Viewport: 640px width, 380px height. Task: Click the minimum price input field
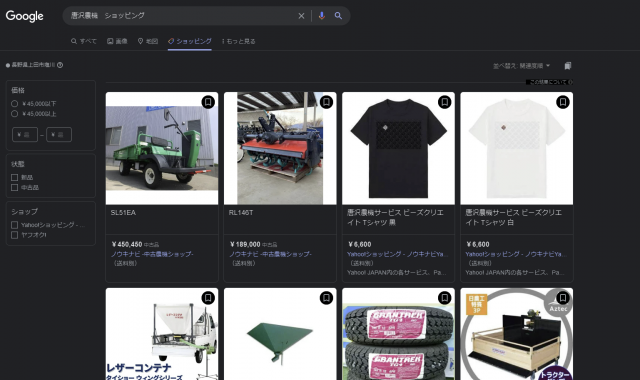pos(25,135)
